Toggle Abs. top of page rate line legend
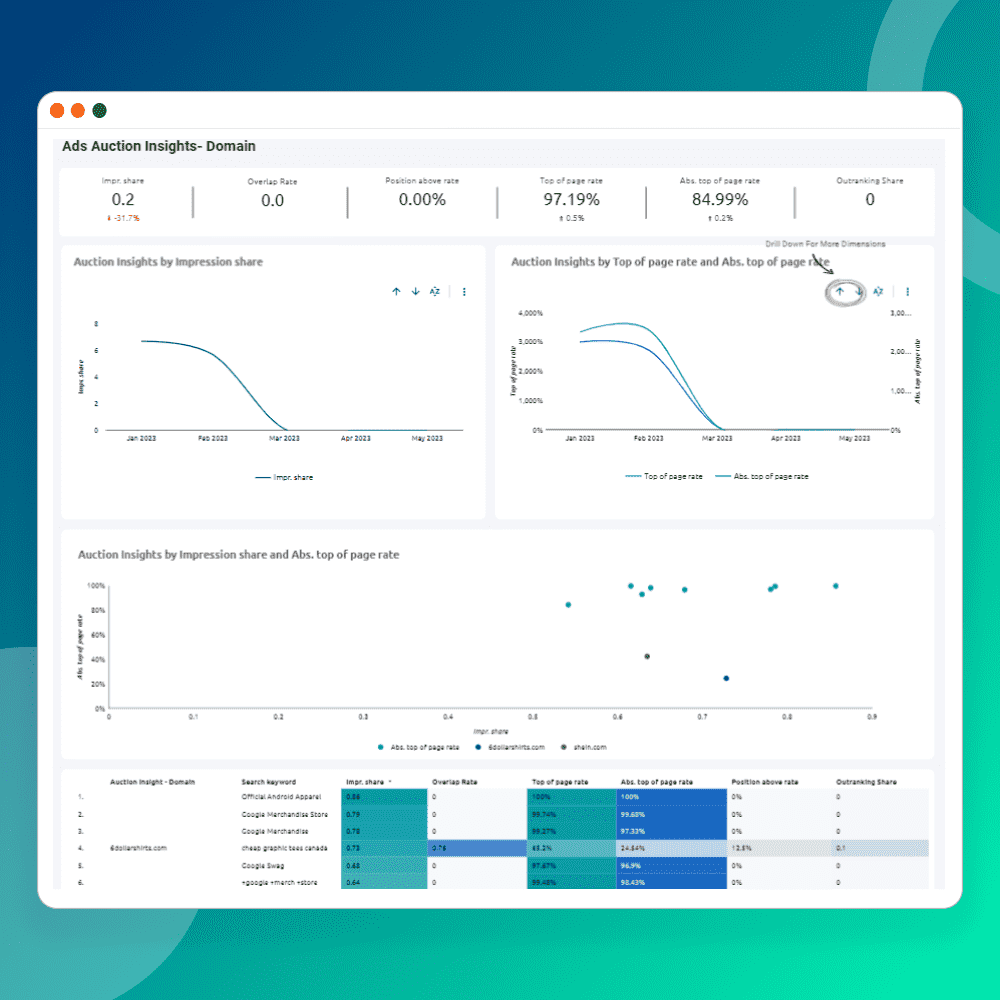Screen dimensions: 1000x1000 (761, 476)
